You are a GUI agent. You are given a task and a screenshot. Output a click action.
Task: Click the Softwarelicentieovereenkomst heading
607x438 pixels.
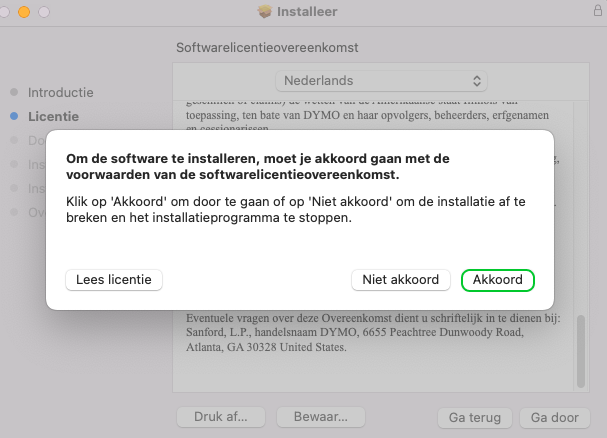tap(267, 47)
